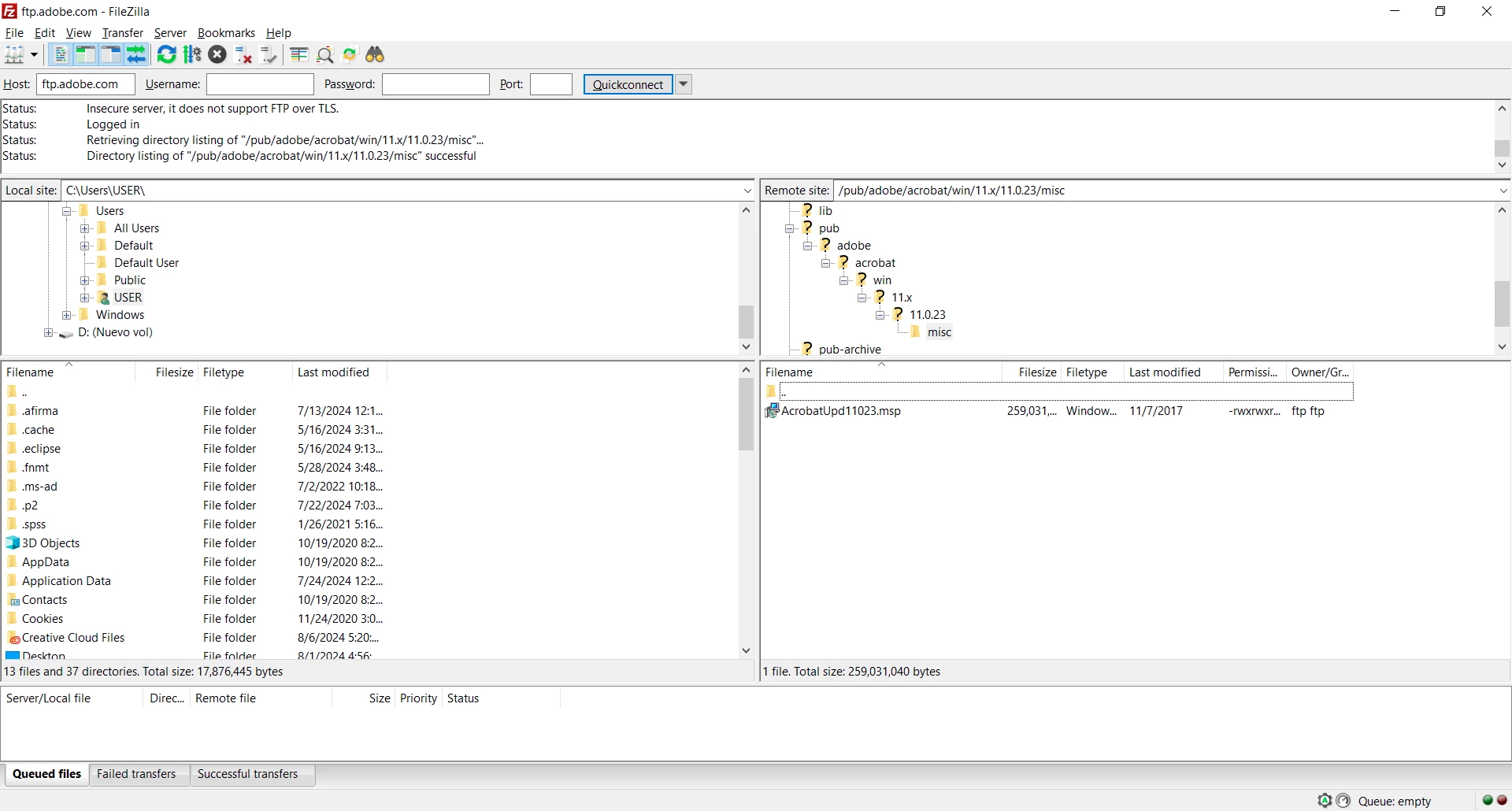Collapse the Users folder in local tree
Screen dimensions: 1512x811
(x=67, y=211)
